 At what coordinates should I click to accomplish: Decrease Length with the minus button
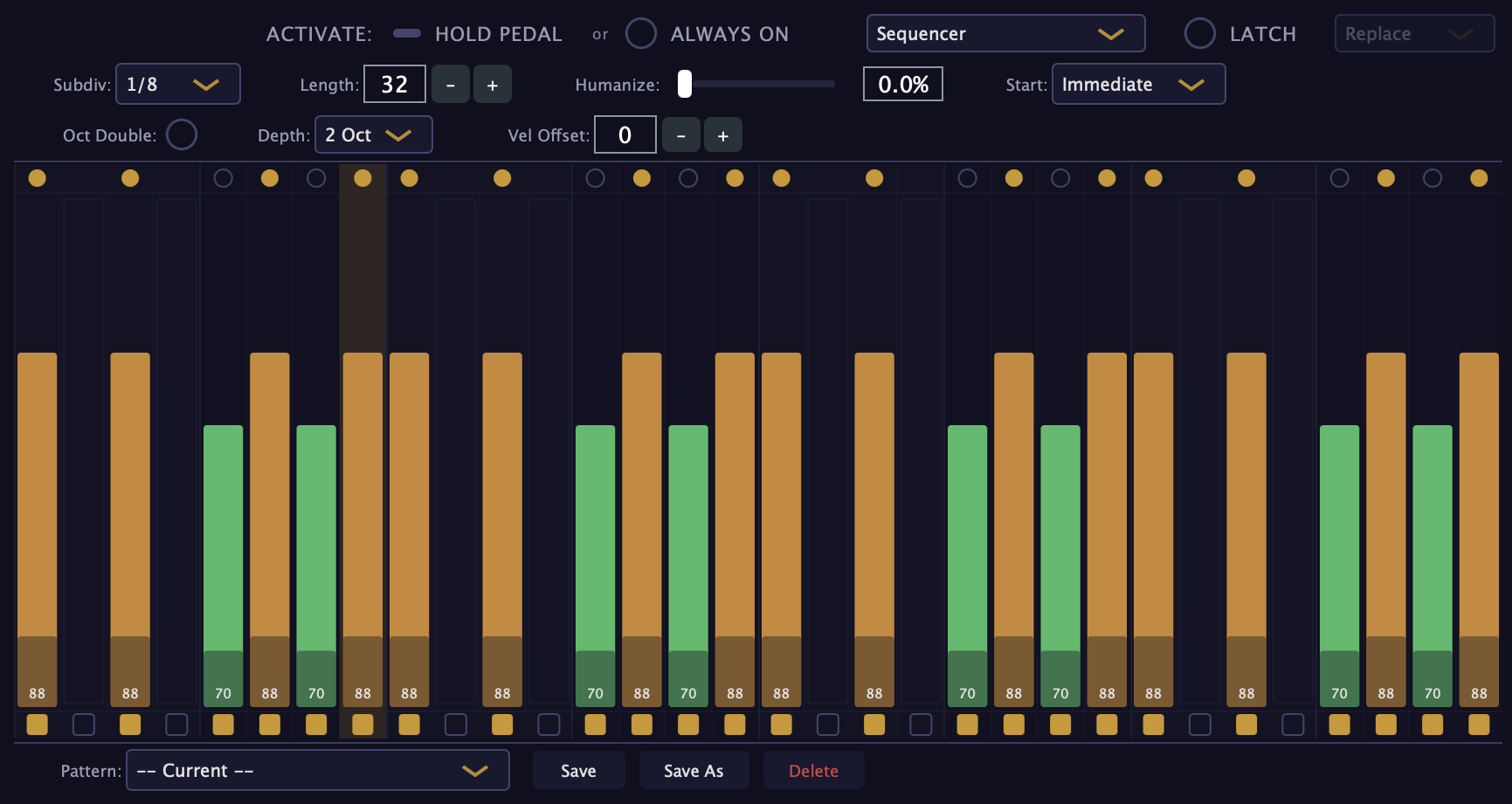tap(451, 85)
